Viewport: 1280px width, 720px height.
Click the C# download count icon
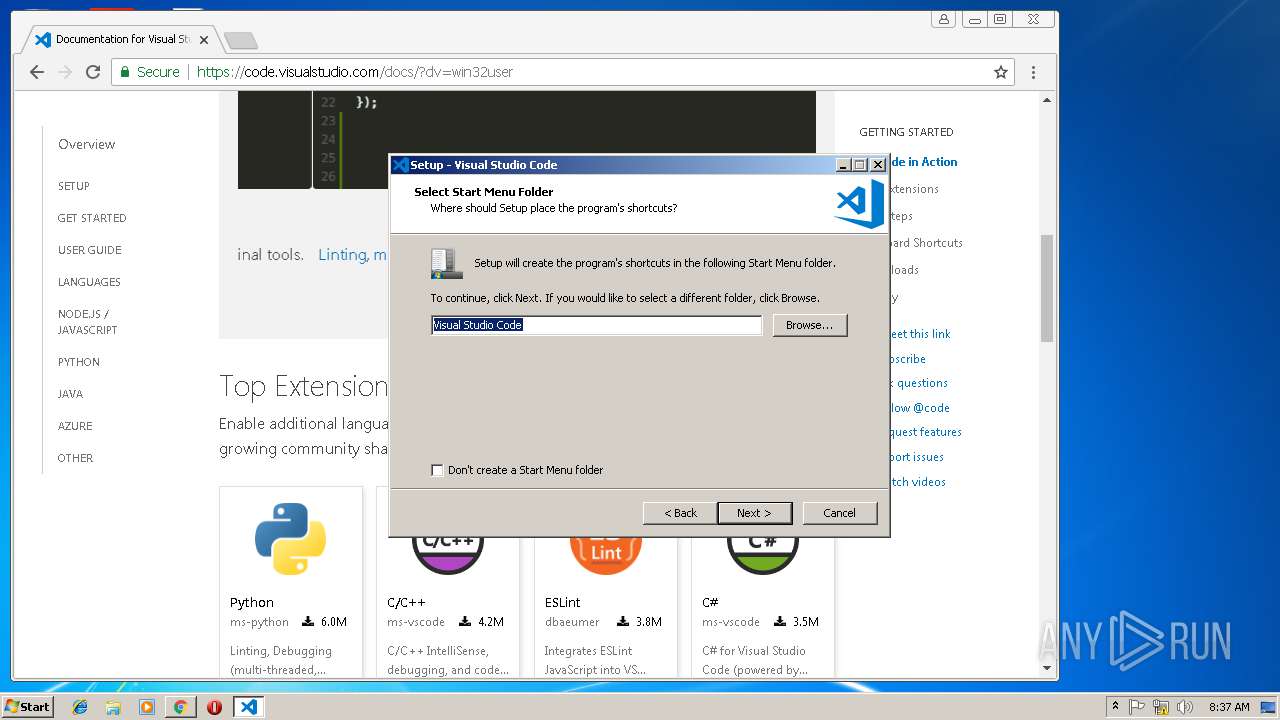780,622
